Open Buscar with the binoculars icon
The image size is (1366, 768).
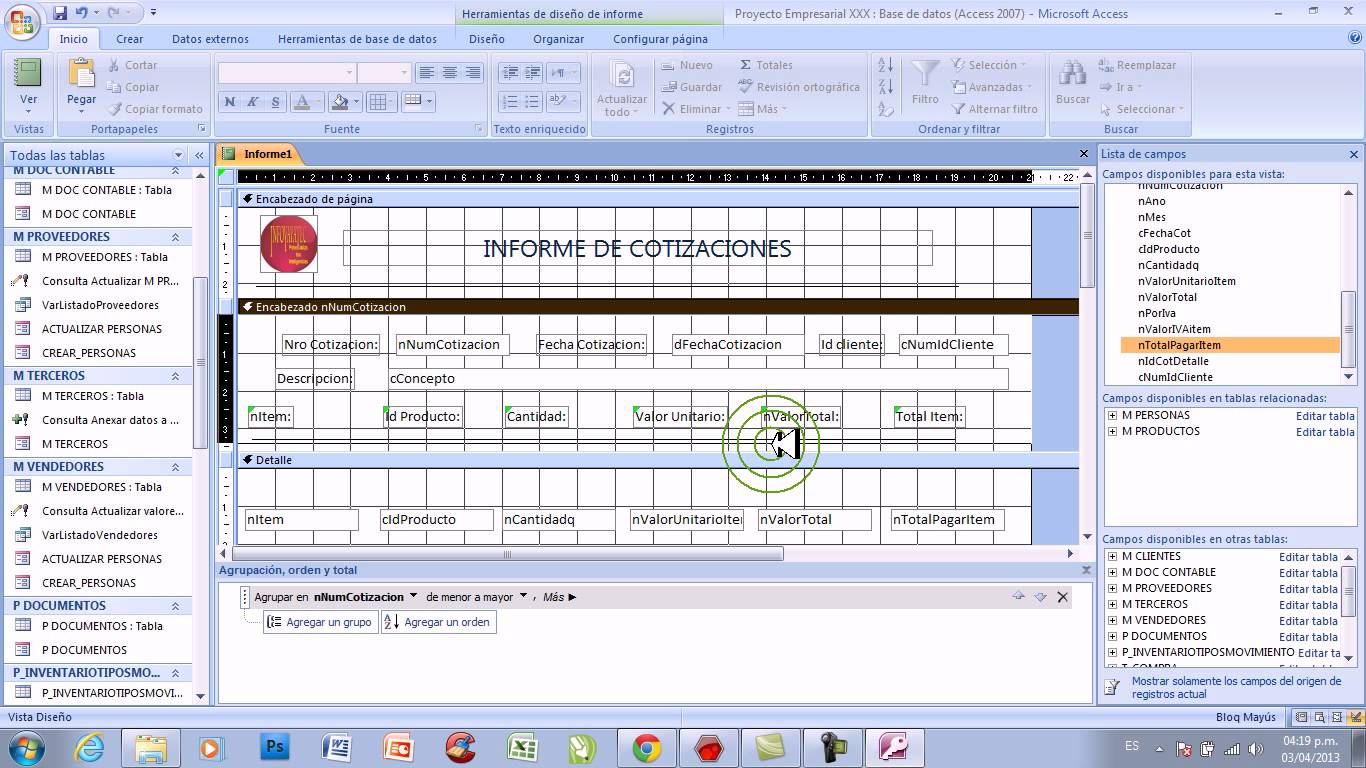pos(1072,72)
